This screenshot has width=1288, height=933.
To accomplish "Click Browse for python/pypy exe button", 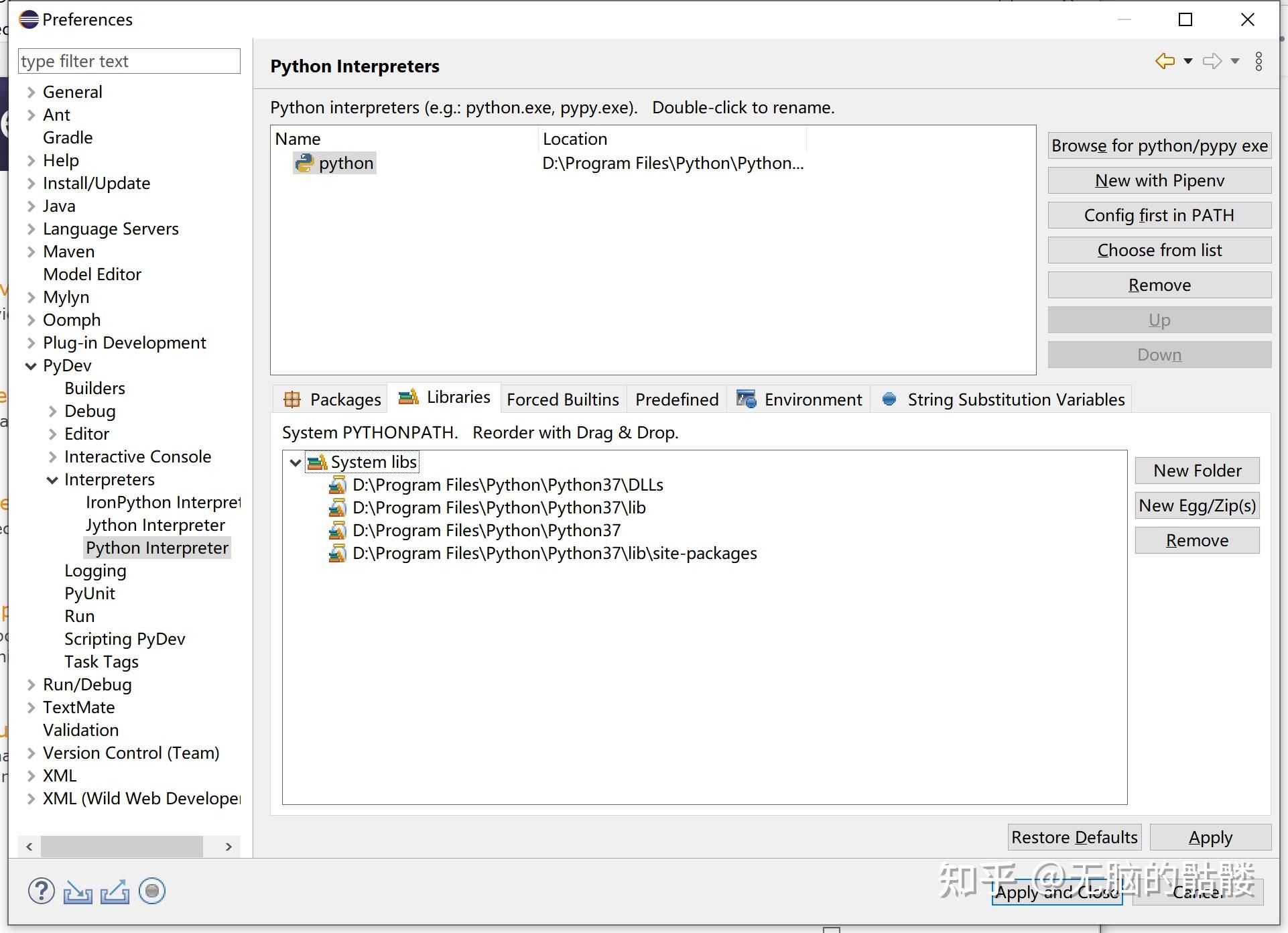I will (x=1159, y=146).
